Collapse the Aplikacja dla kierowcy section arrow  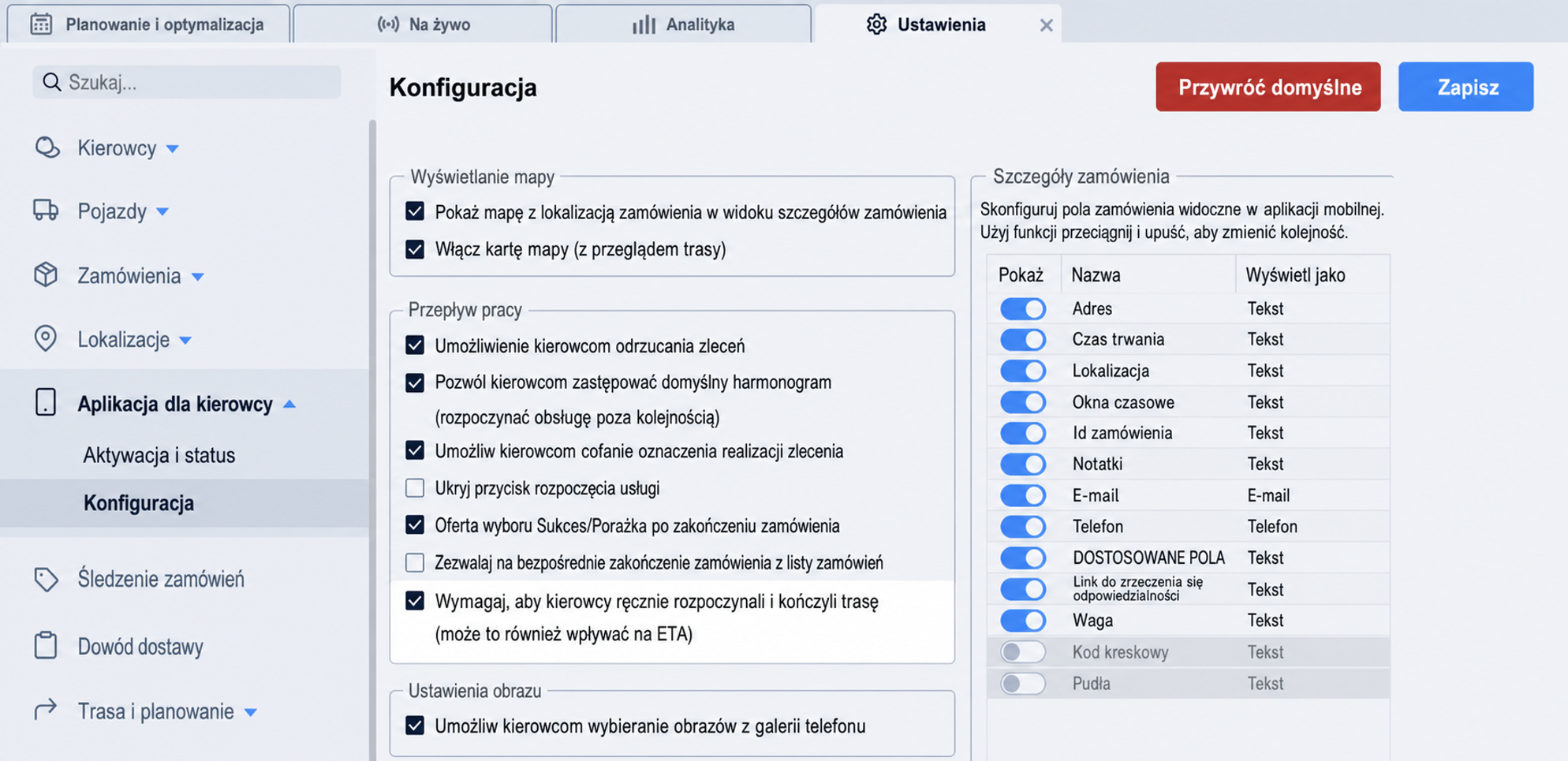(289, 404)
